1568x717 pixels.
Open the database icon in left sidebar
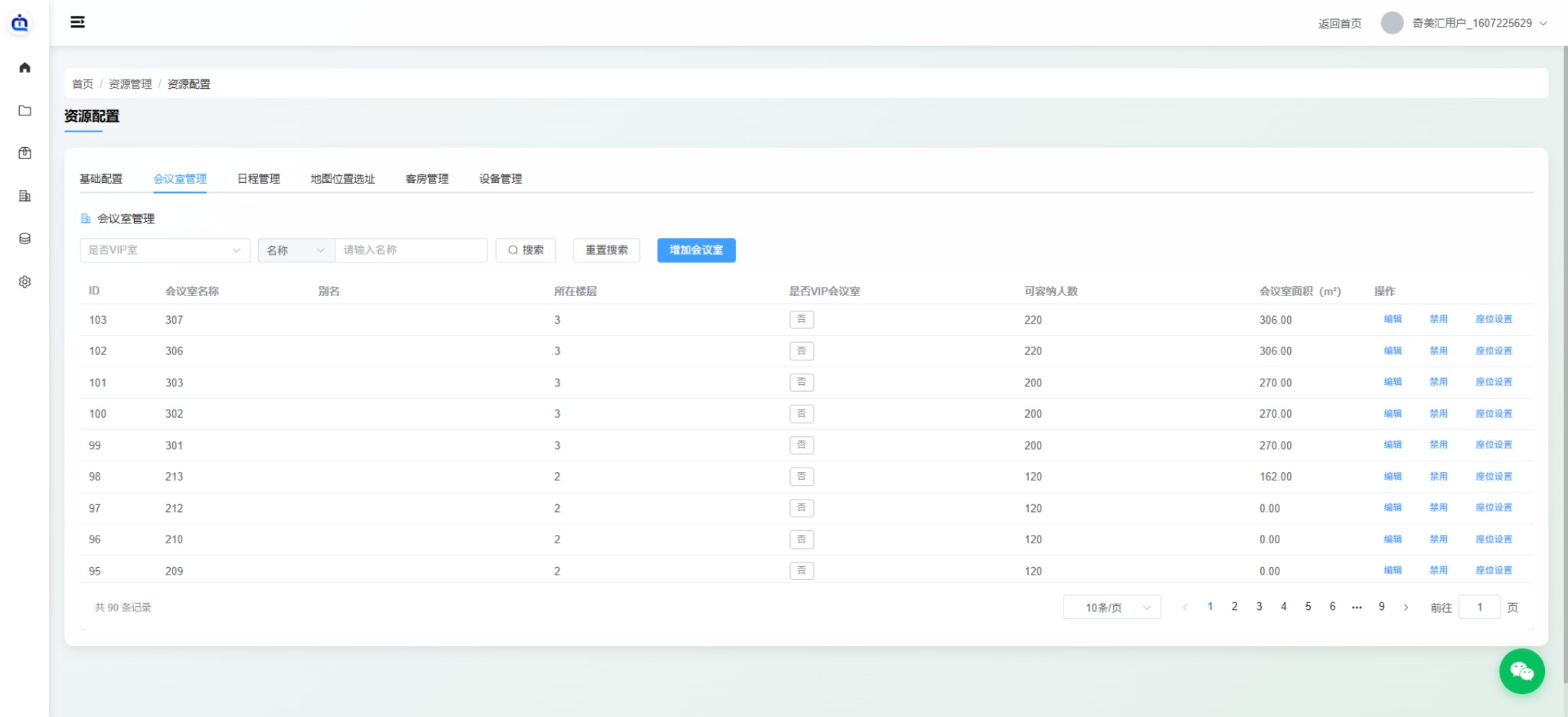[x=24, y=239]
